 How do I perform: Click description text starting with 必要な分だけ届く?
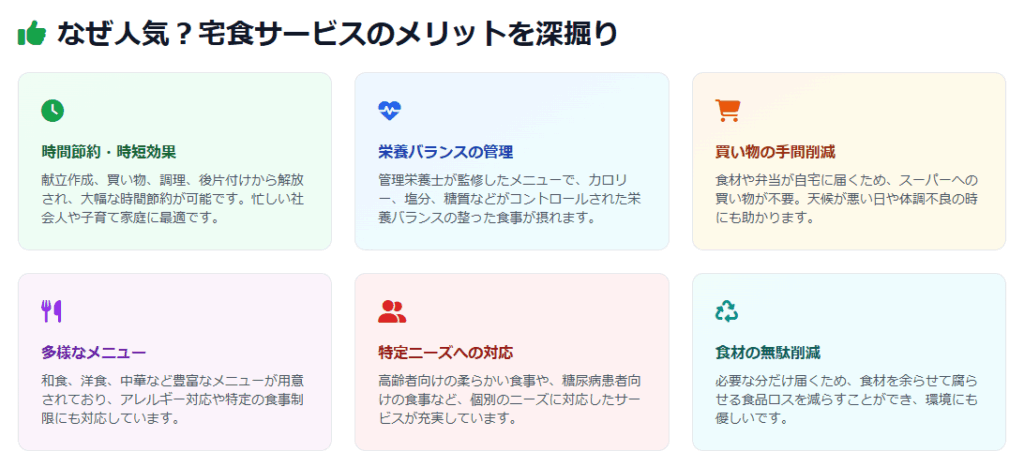click(x=847, y=399)
